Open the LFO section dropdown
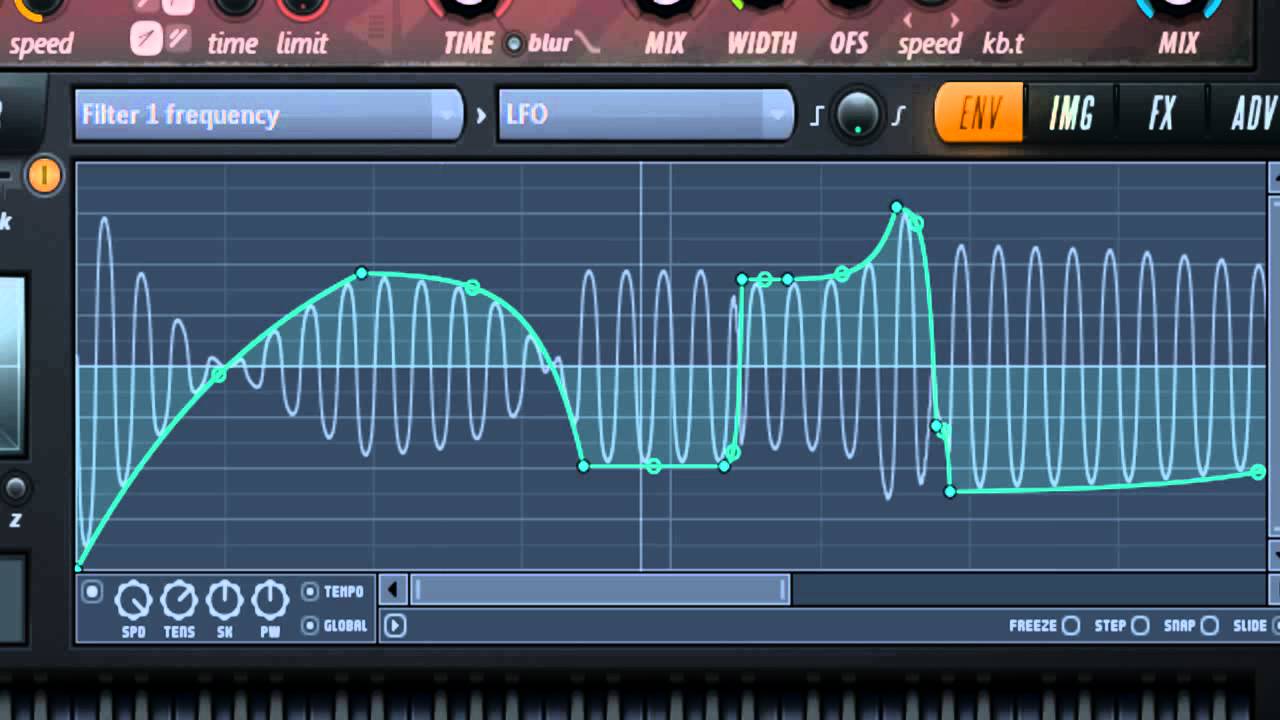 [x=645, y=114]
